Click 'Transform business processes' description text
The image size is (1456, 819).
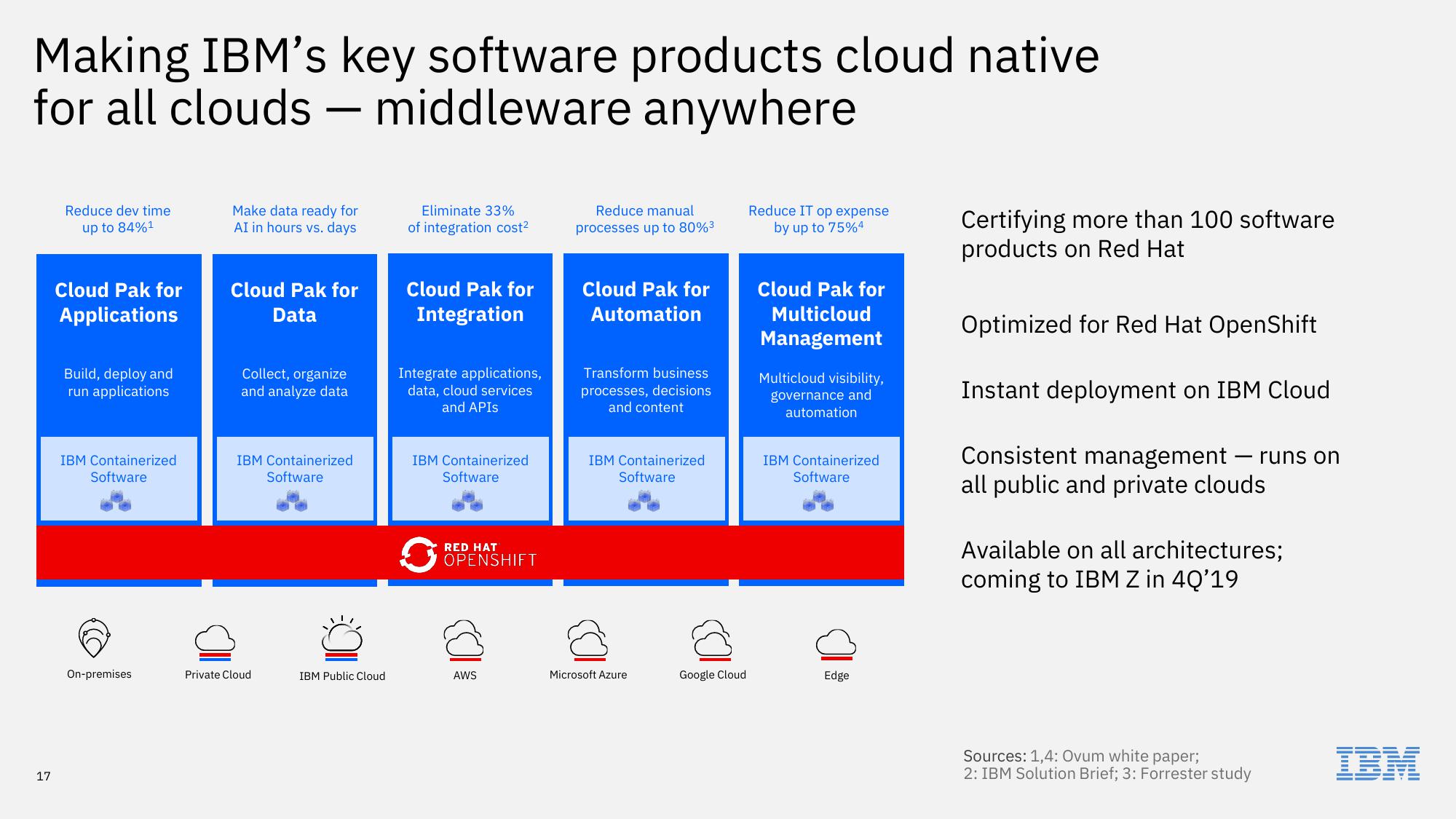[x=646, y=390]
